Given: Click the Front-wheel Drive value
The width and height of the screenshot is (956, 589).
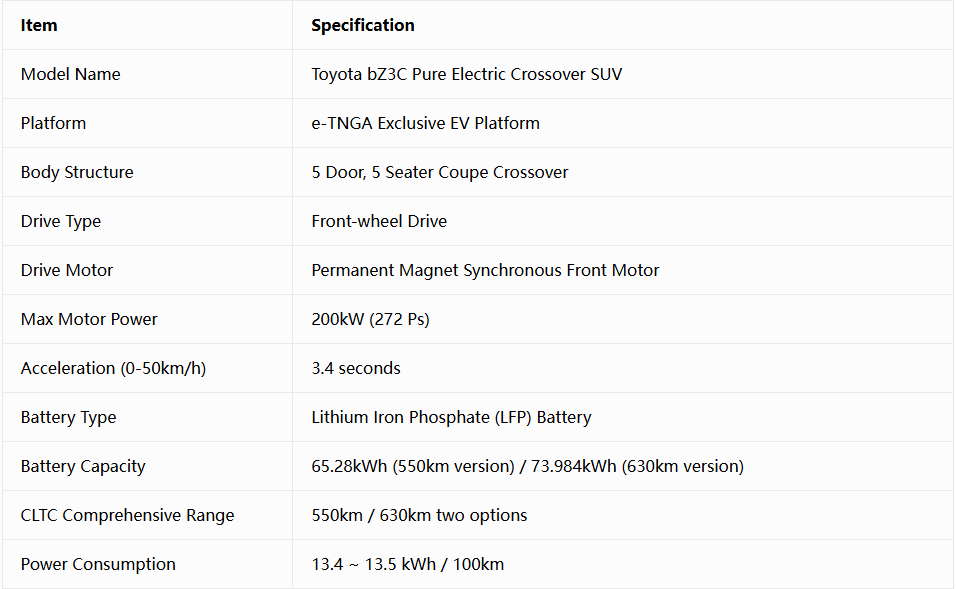Looking at the screenshot, I should 379,221.
